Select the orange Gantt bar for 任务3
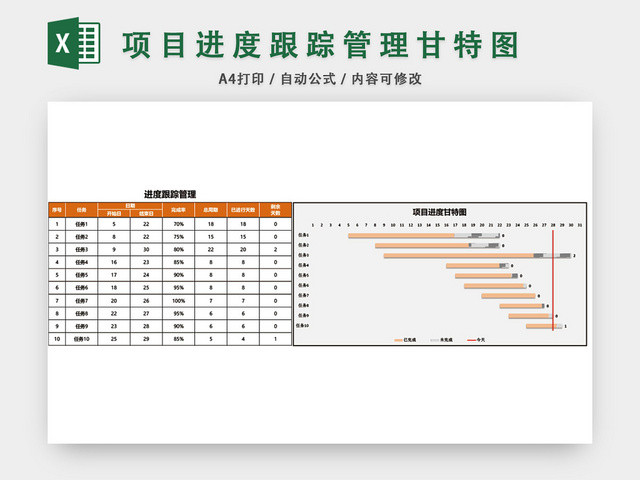Screen dimensions: 640x480 click(459, 256)
